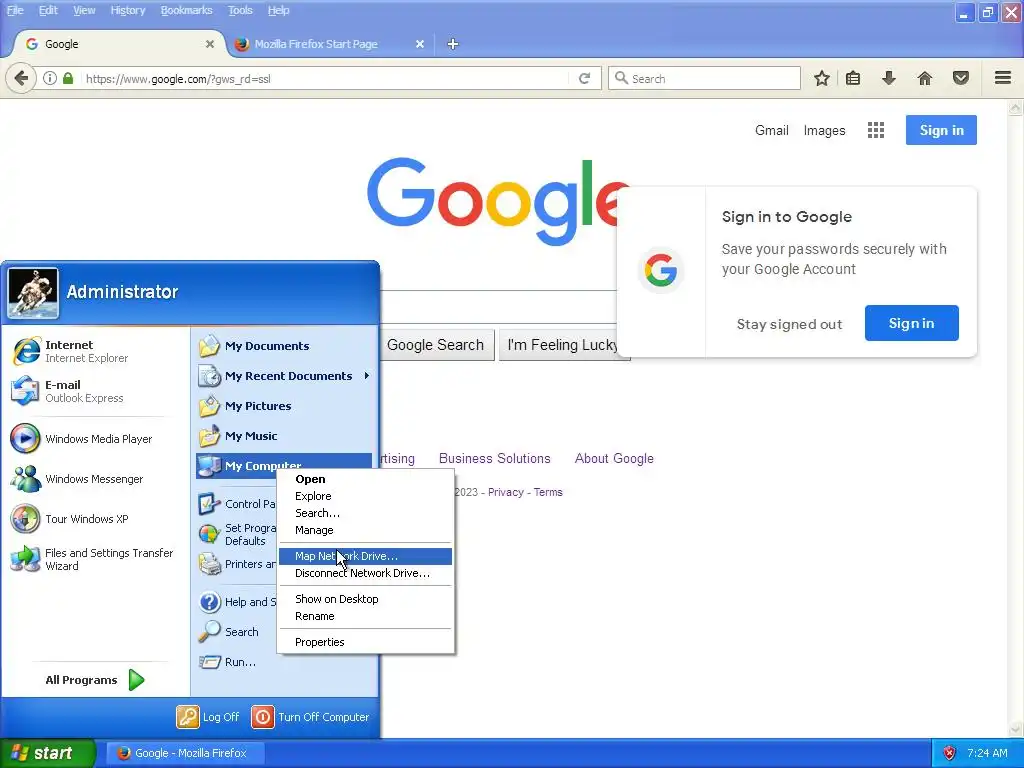Open the Edit menu
This screenshot has height=768, width=1024.
pos(48,10)
